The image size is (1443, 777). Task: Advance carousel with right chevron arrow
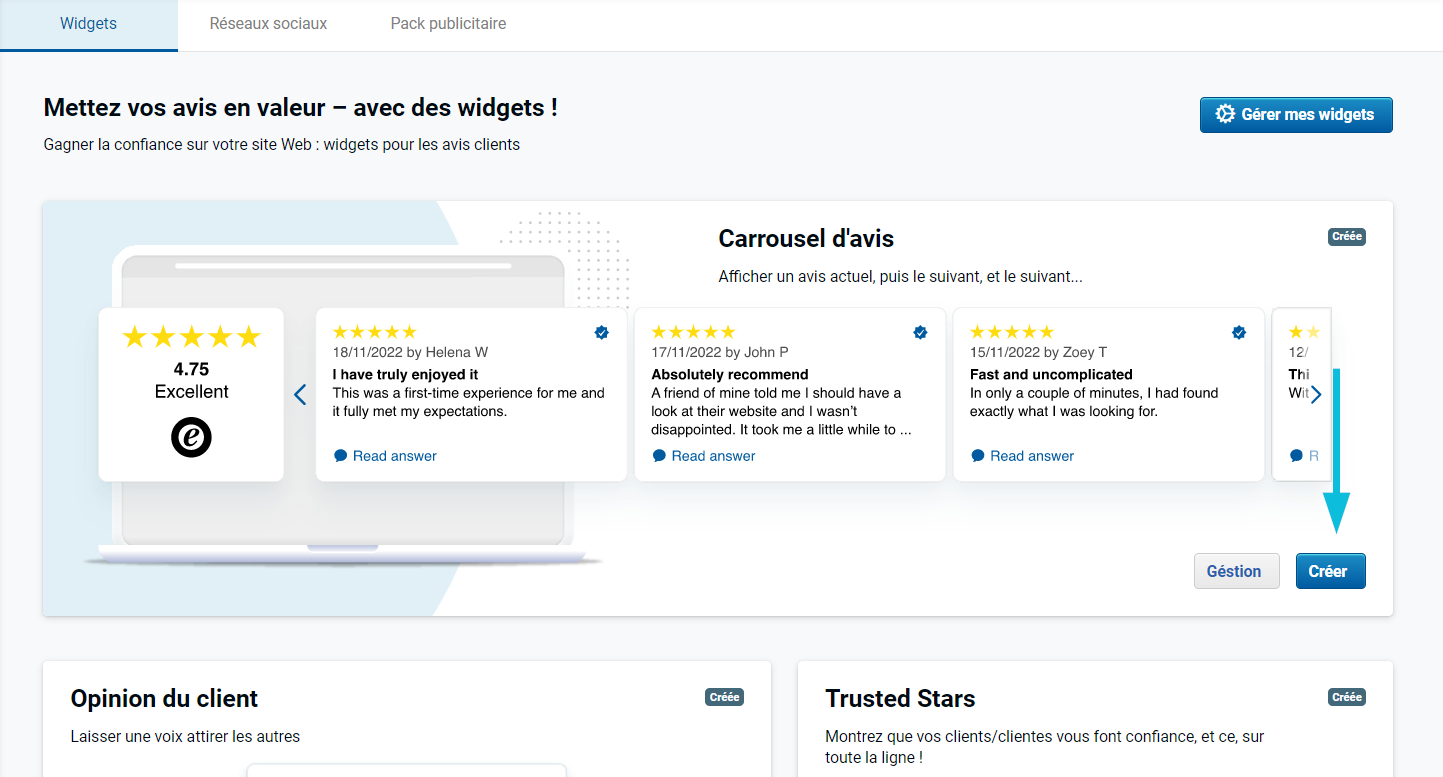pyautogui.click(x=1316, y=395)
